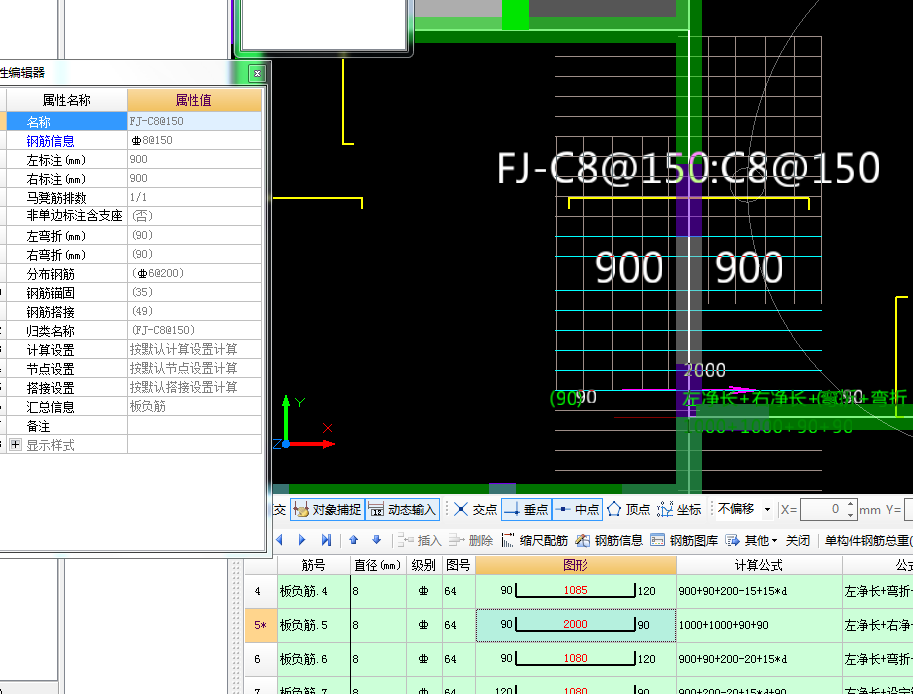
Task: Click right 900 dimension in drawing
Action: click(x=748, y=268)
